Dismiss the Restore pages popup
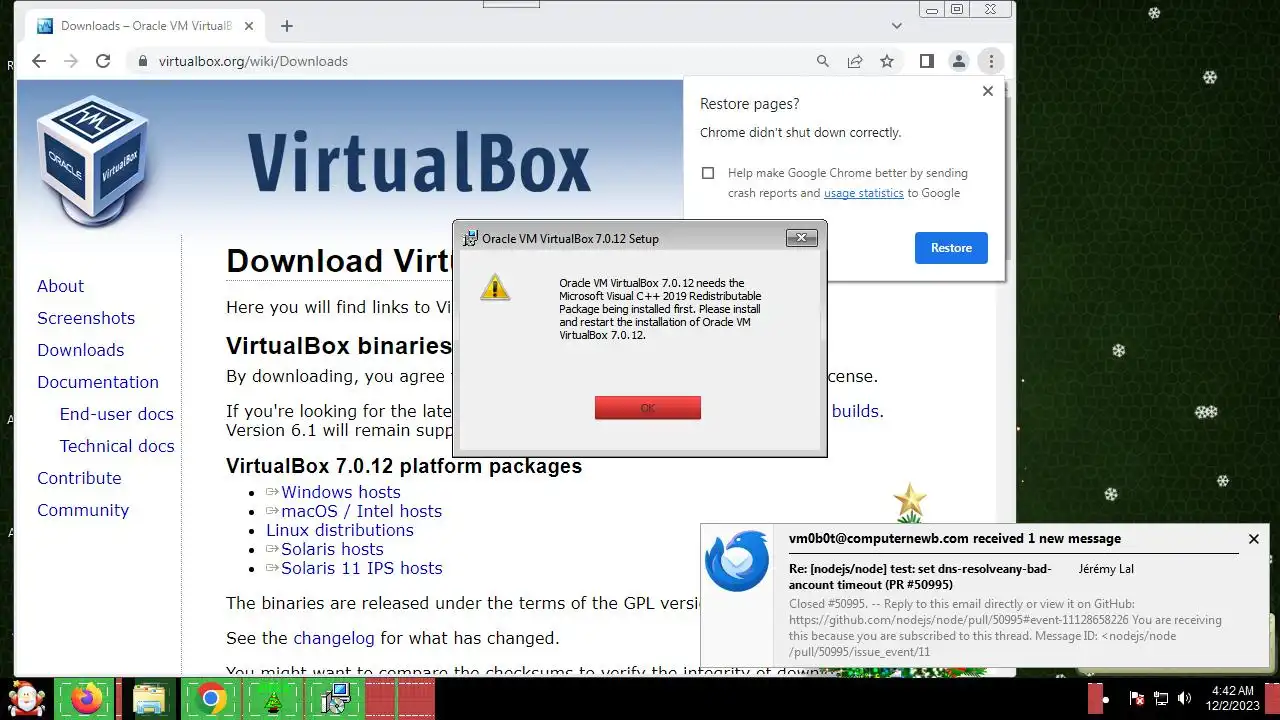Image resolution: width=1280 pixels, height=720 pixels. [988, 91]
